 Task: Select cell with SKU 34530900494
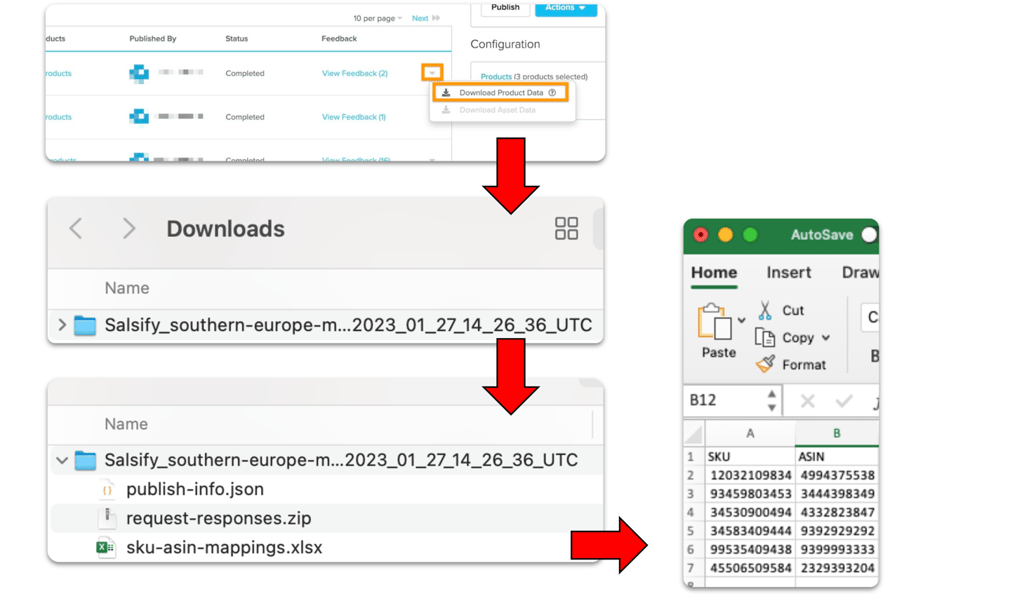pyautogui.click(x=750, y=512)
